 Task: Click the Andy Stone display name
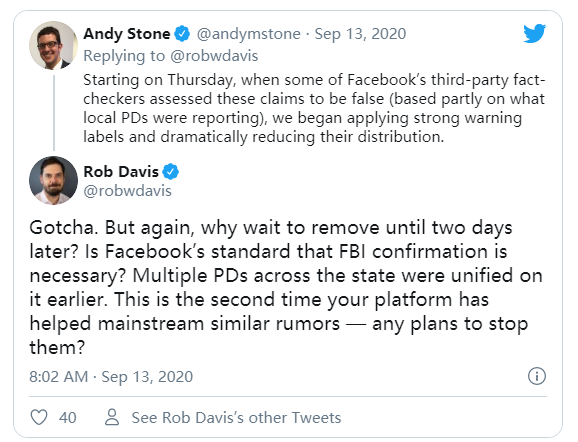(x=127, y=34)
